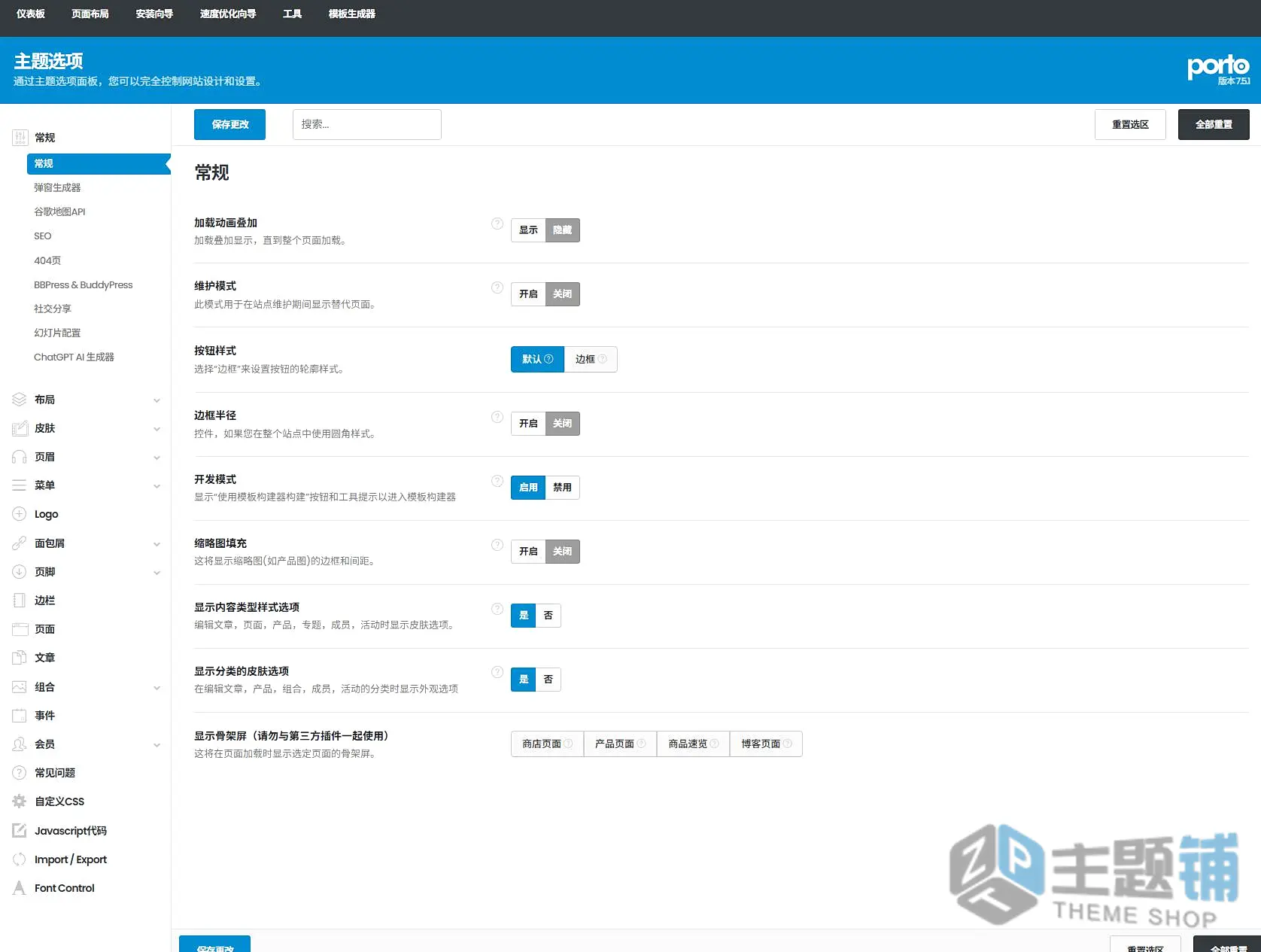The image size is (1261, 952).
Task: Open 仪表板 in top menu
Action: pos(31,14)
